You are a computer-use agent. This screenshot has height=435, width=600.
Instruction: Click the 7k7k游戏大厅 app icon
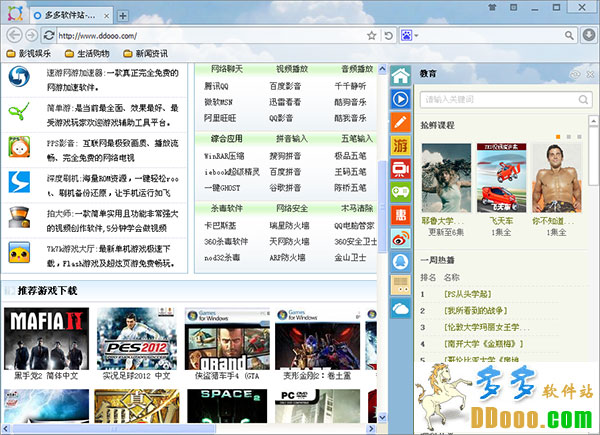pos(19,253)
